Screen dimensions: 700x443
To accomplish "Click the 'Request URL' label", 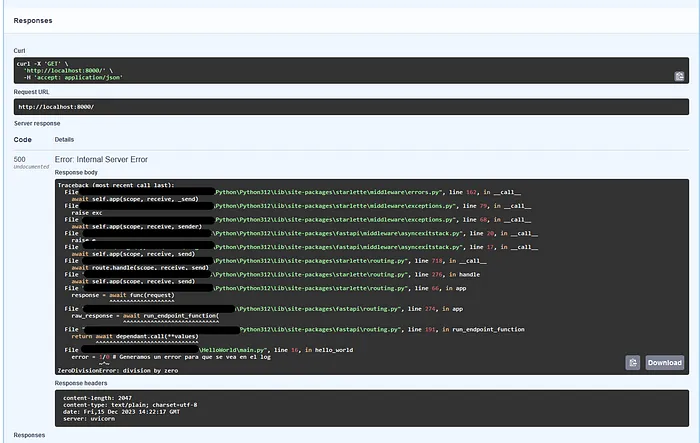I will point(31,92).
